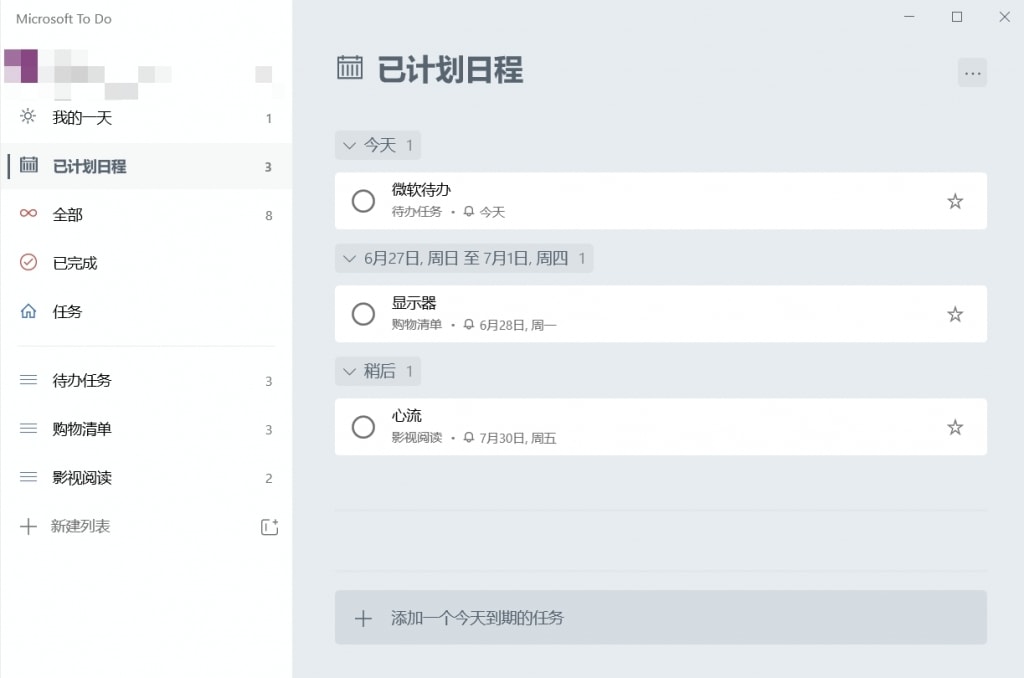
Task: Open the 任务 home icon list
Action: [x=28, y=311]
